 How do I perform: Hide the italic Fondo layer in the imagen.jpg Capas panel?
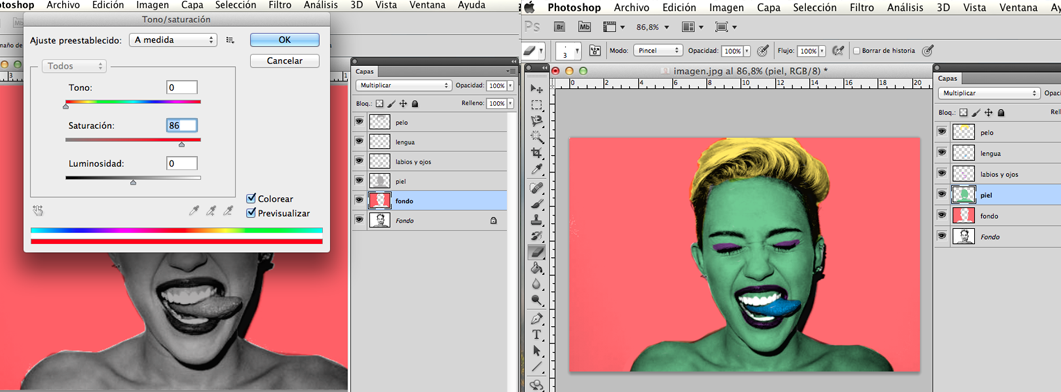942,236
